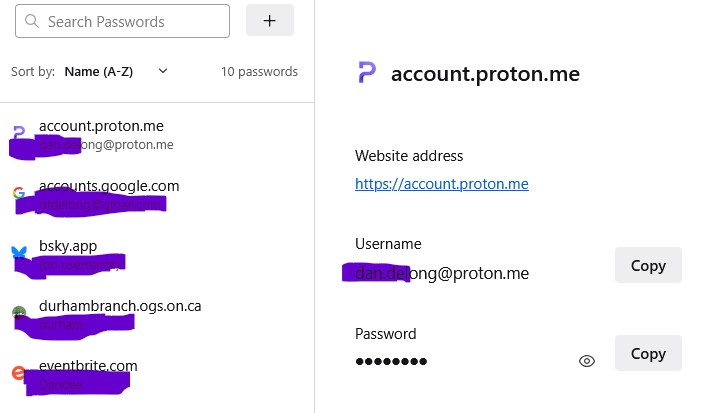Click the large Proton logo in details header
Image resolution: width=704 pixels, height=413 pixels.
point(367,73)
